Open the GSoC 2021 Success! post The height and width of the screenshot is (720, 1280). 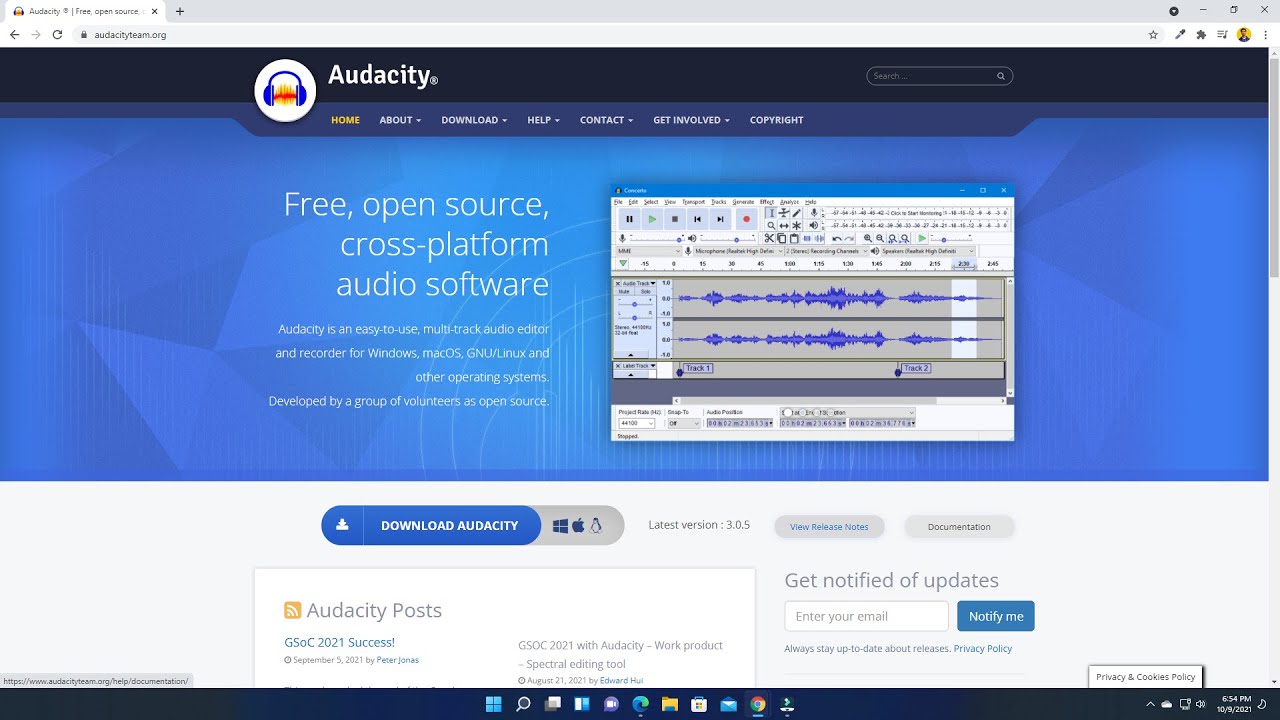point(339,642)
